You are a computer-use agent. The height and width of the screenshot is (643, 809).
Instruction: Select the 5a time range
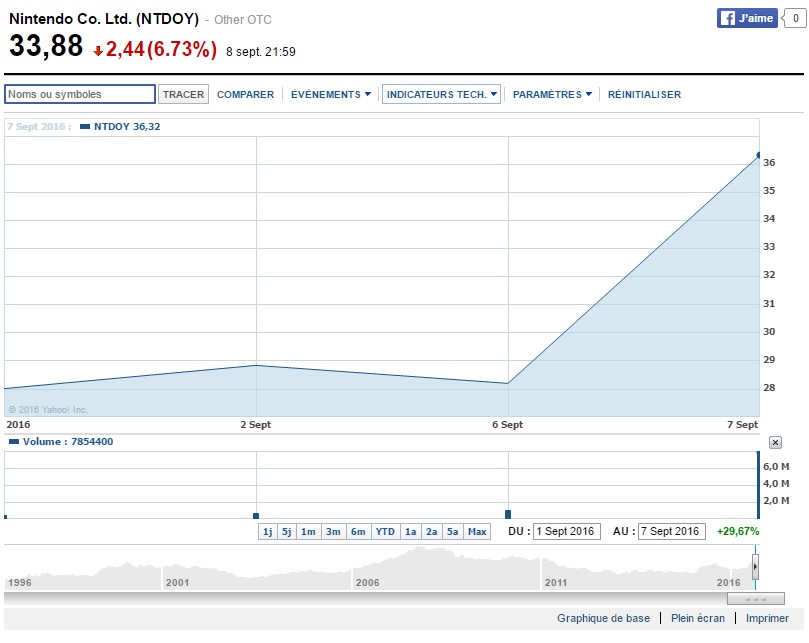(452, 532)
